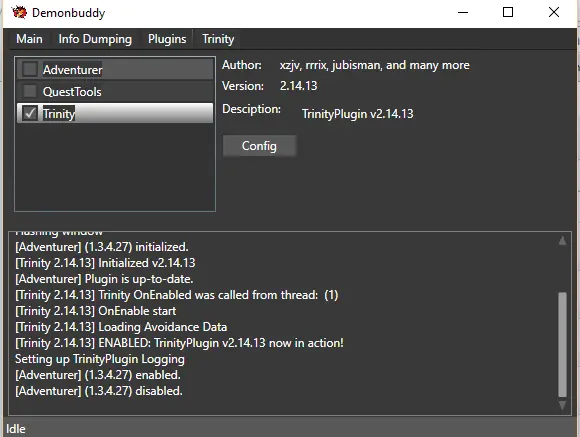Click log line 'Initialized v2.14.13'
This screenshot has height=437, width=580.
[105, 263]
